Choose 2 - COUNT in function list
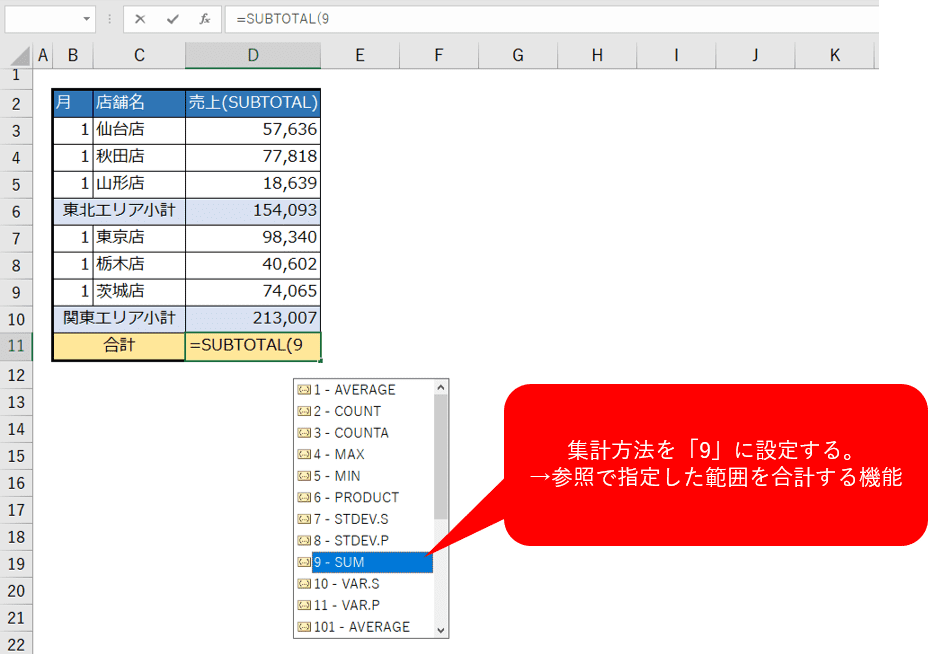Screen dimensions: 944x661 point(365,411)
